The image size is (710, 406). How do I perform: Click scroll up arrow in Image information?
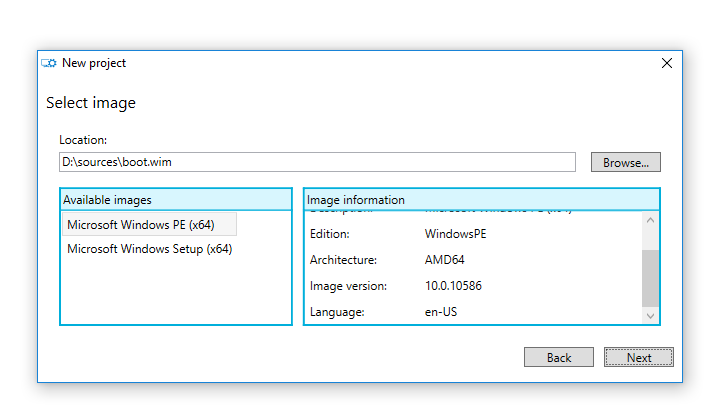(650, 221)
